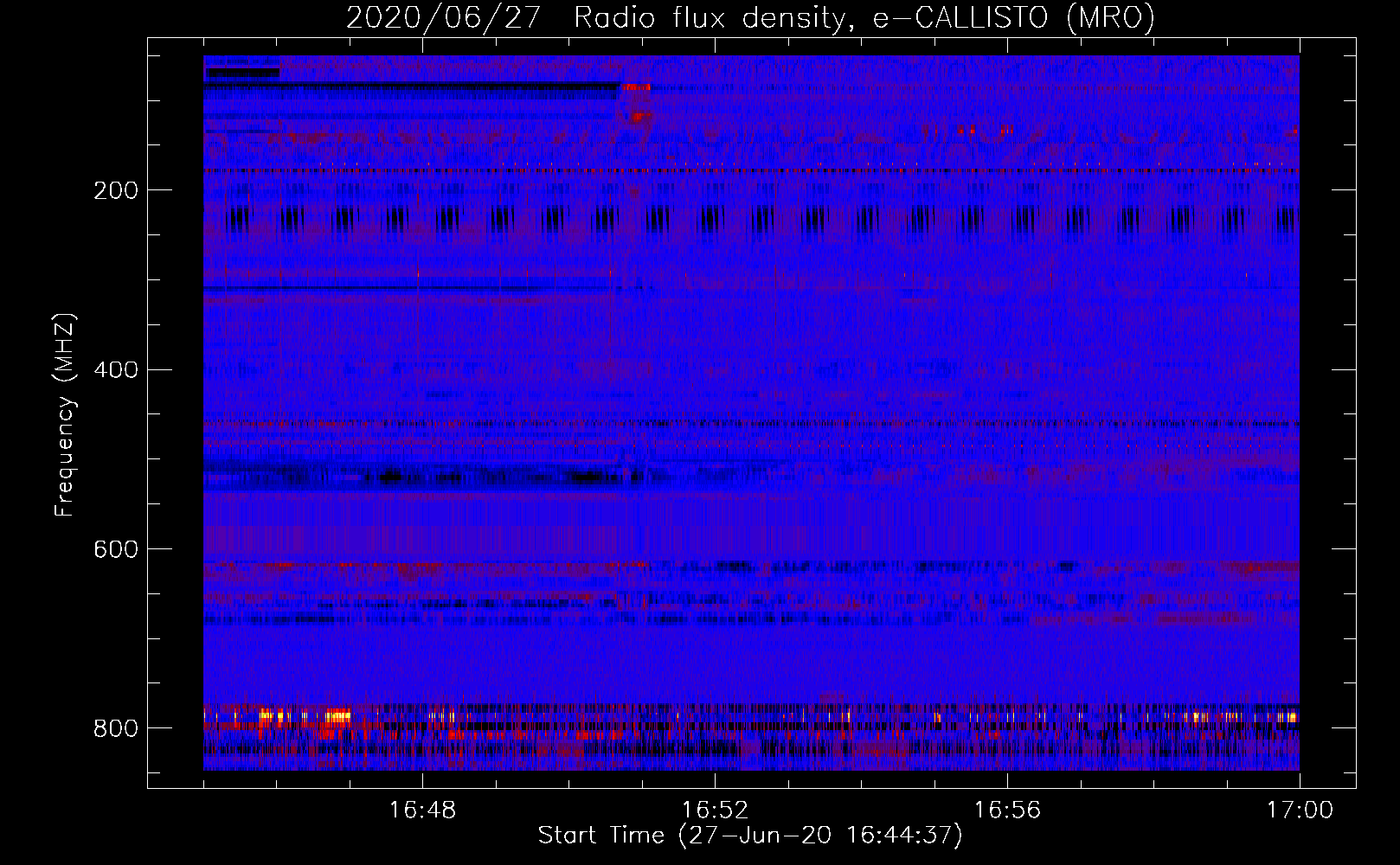Click the 17:00 time tick label
Viewport: 1400px width, 865px height.
click(1300, 811)
